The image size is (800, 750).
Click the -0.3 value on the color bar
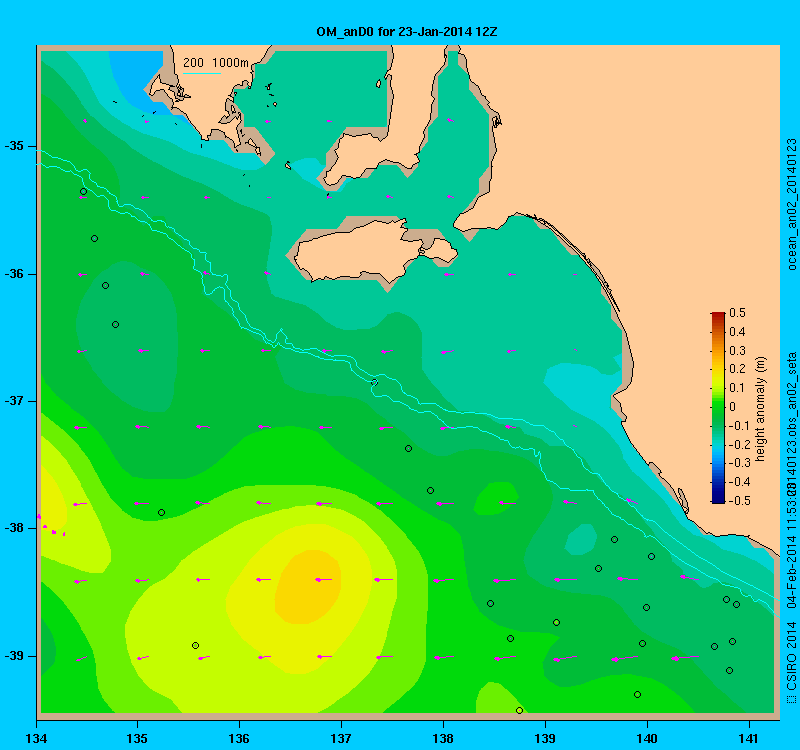click(x=740, y=463)
